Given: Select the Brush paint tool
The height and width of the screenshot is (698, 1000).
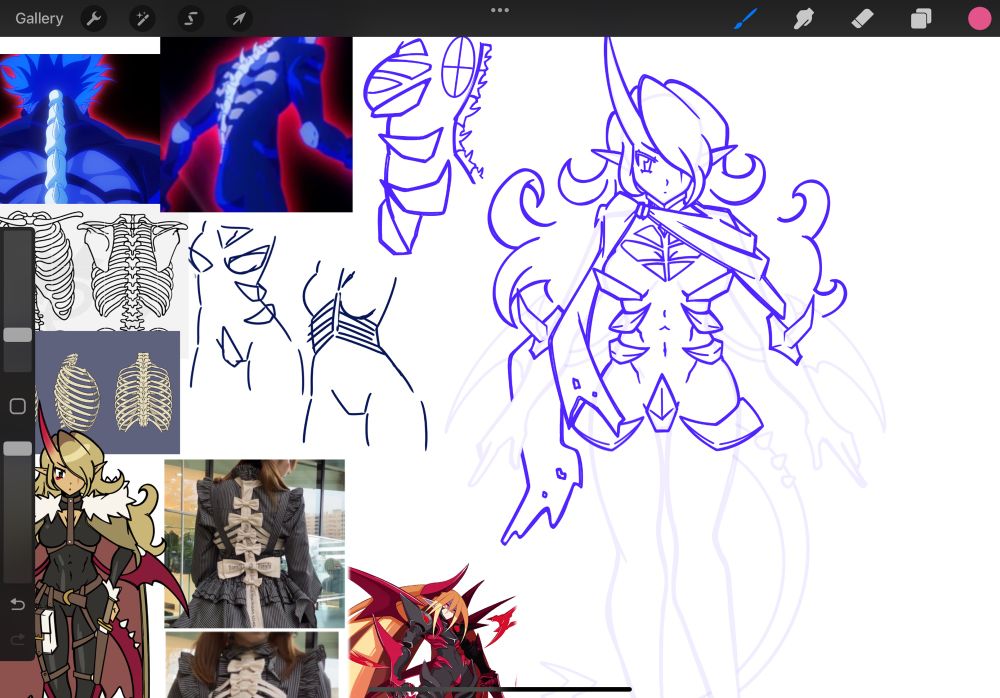Looking at the screenshot, I should tap(745, 19).
